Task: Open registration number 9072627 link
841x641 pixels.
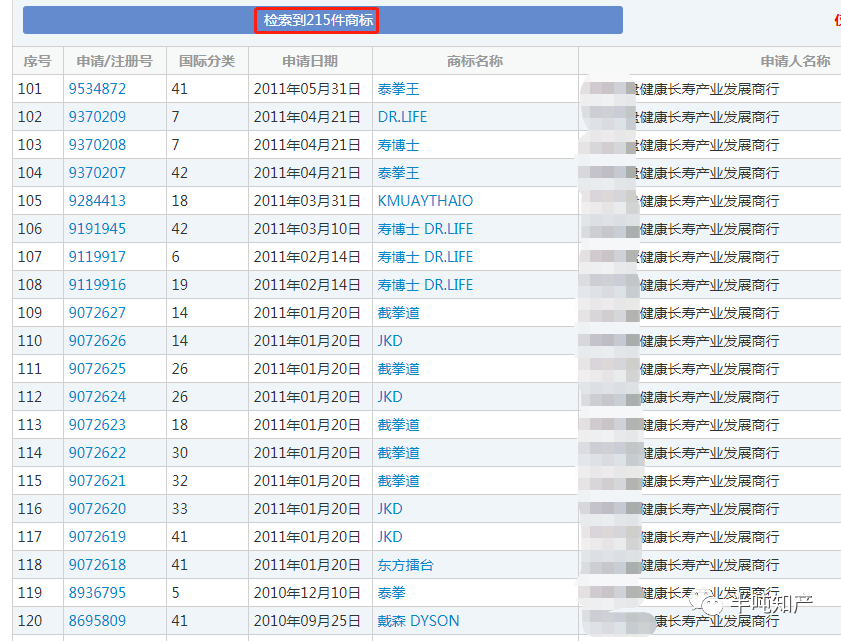Action: pyautogui.click(x=97, y=312)
